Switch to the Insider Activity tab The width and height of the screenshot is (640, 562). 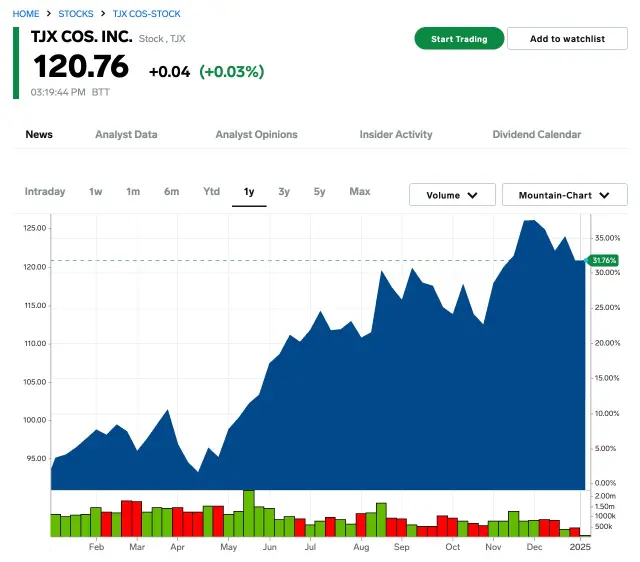396,134
